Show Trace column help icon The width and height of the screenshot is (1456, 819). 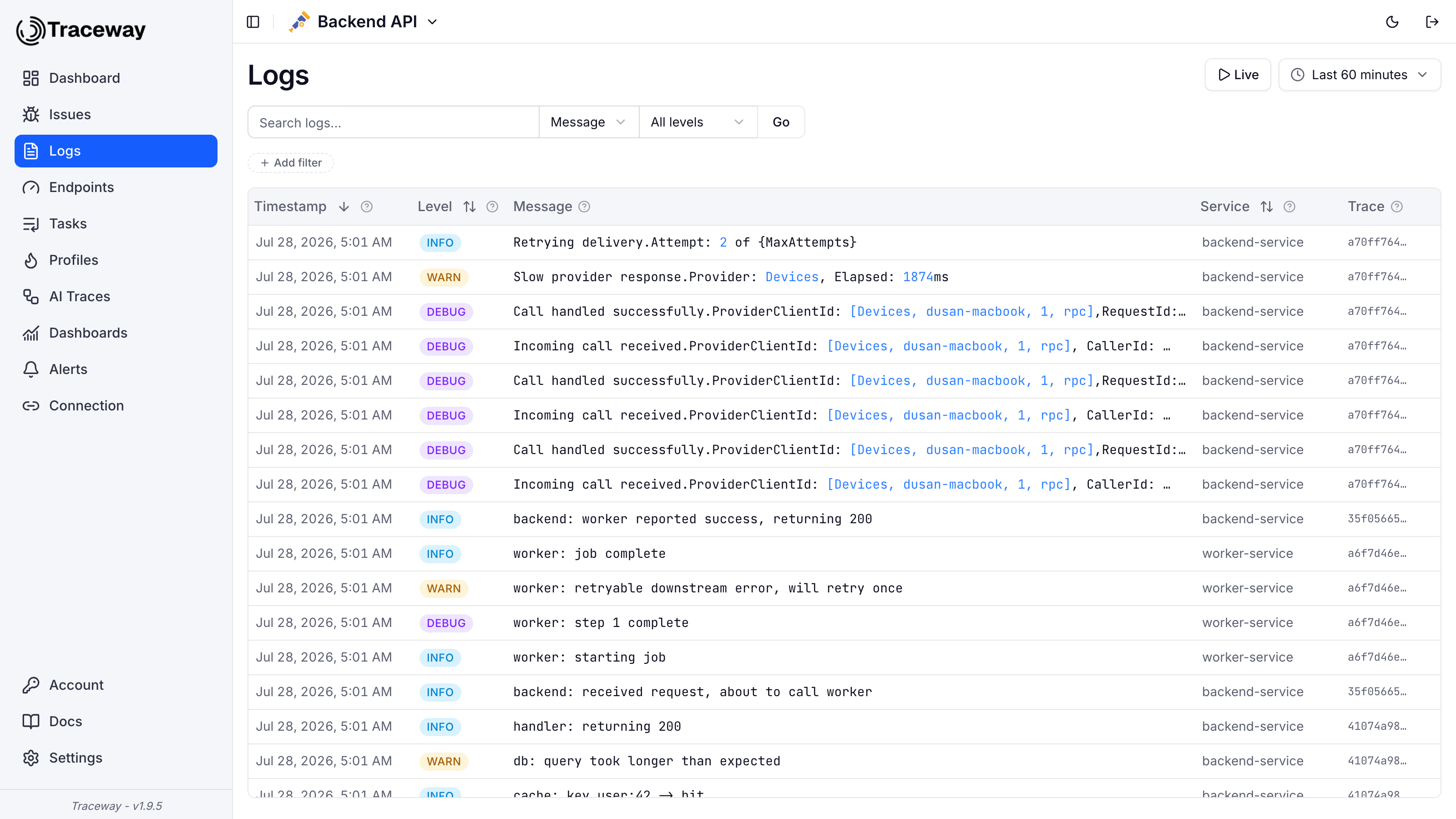click(1397, 207)
